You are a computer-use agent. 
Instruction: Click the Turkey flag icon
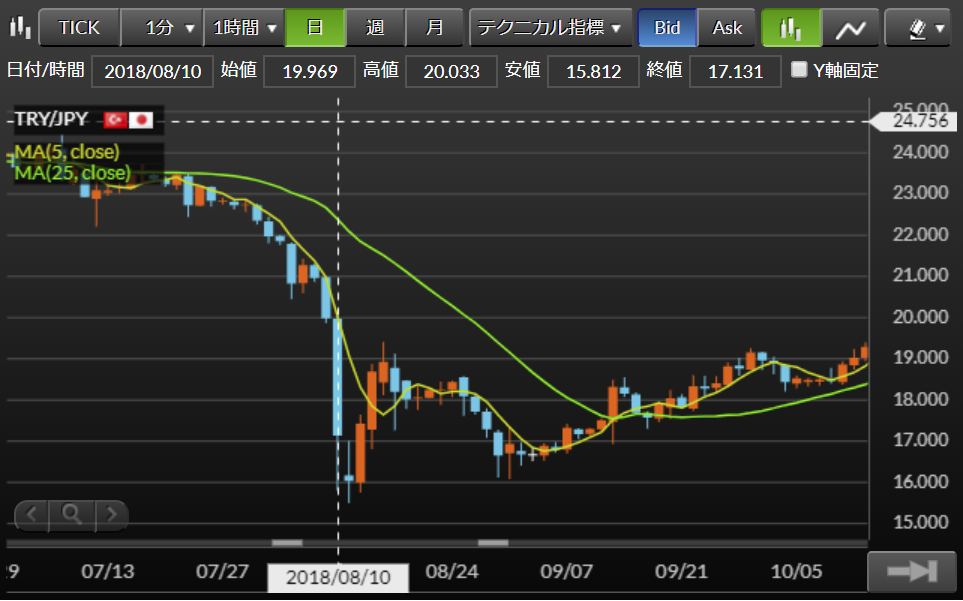(115, 120)
